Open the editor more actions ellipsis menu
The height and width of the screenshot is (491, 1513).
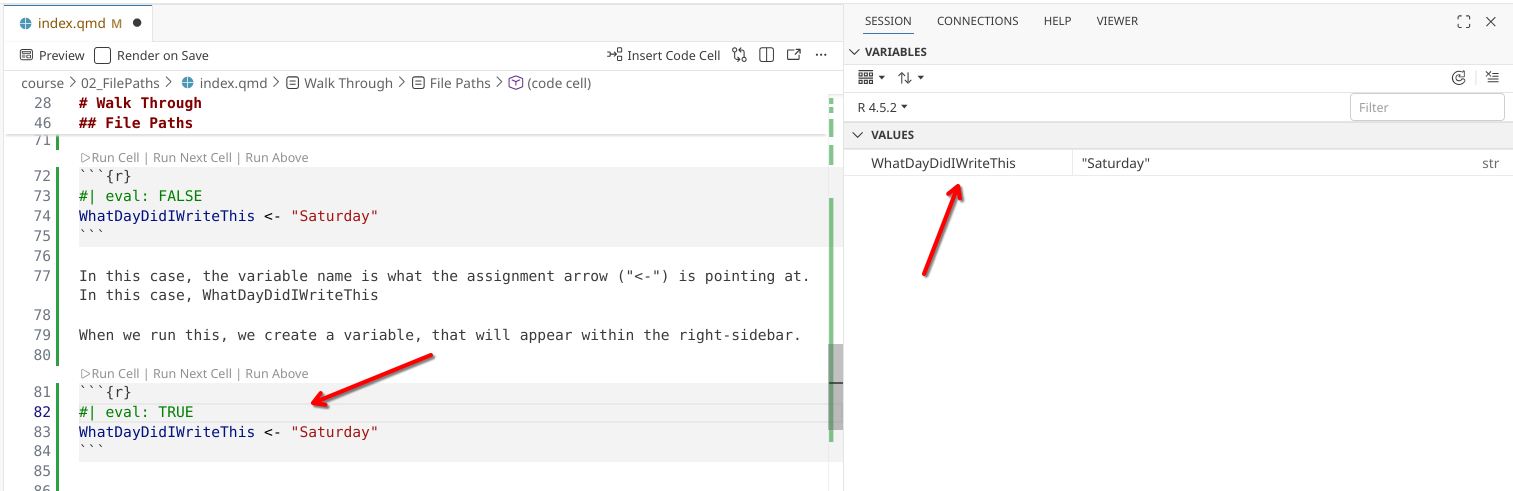pos(821,55)
